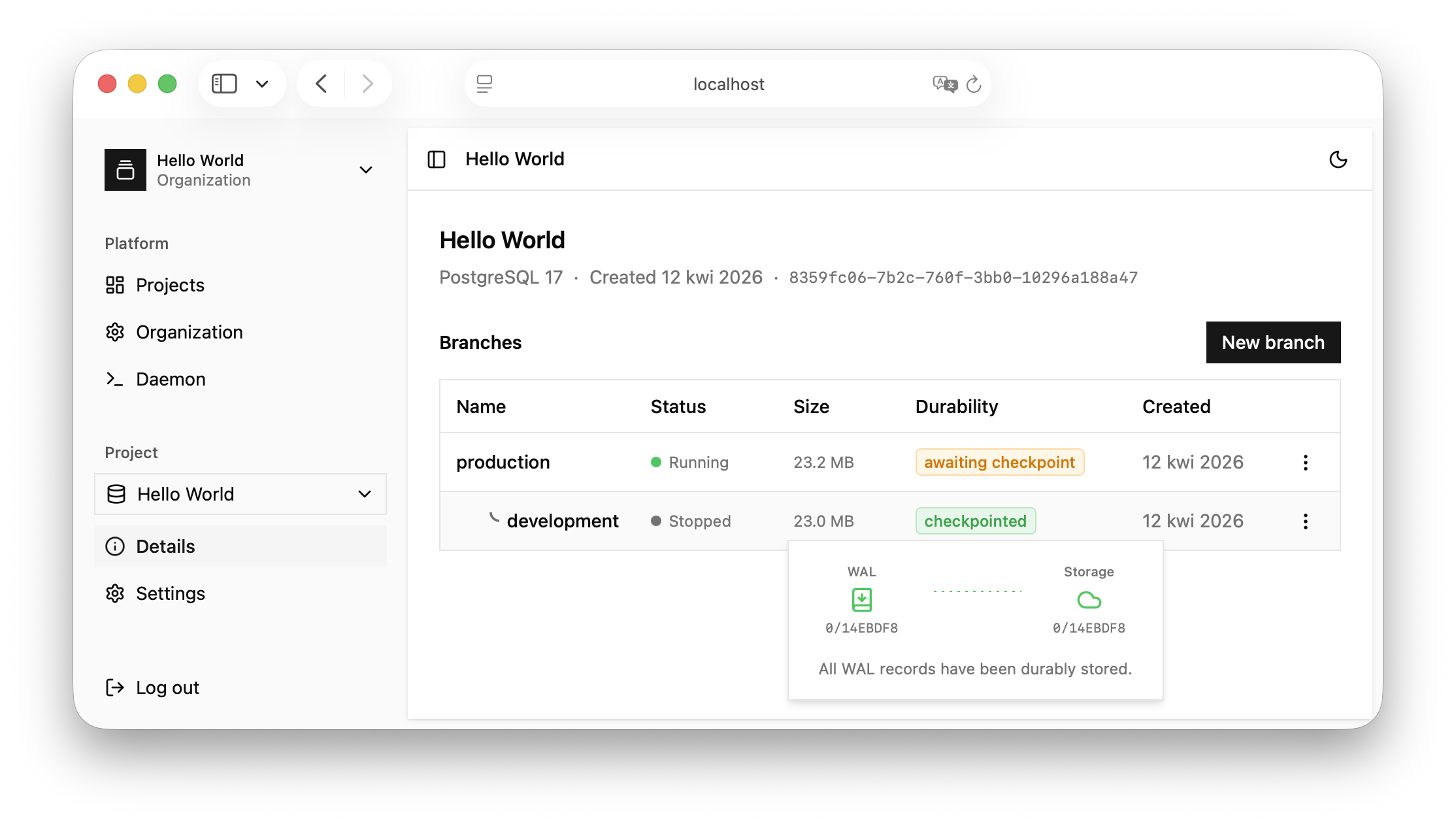Open the Hello World project selector dropdown

(240, 494)
